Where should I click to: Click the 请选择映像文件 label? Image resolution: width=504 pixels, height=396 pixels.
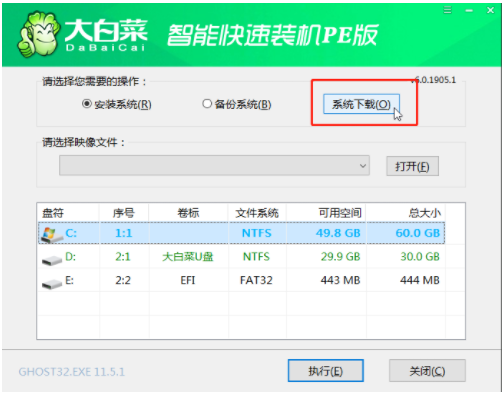83,143
